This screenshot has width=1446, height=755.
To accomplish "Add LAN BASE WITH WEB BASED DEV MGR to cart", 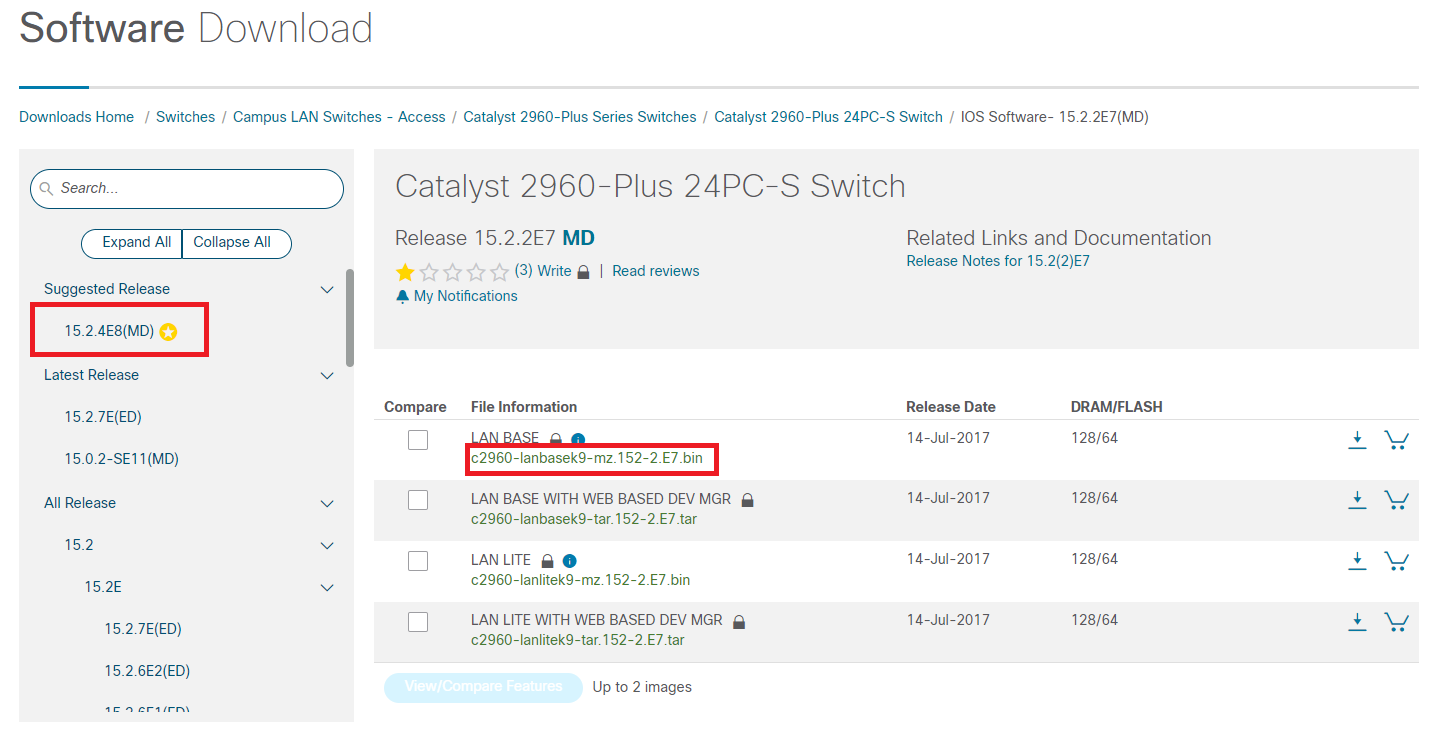I will tap(1396, 500).
